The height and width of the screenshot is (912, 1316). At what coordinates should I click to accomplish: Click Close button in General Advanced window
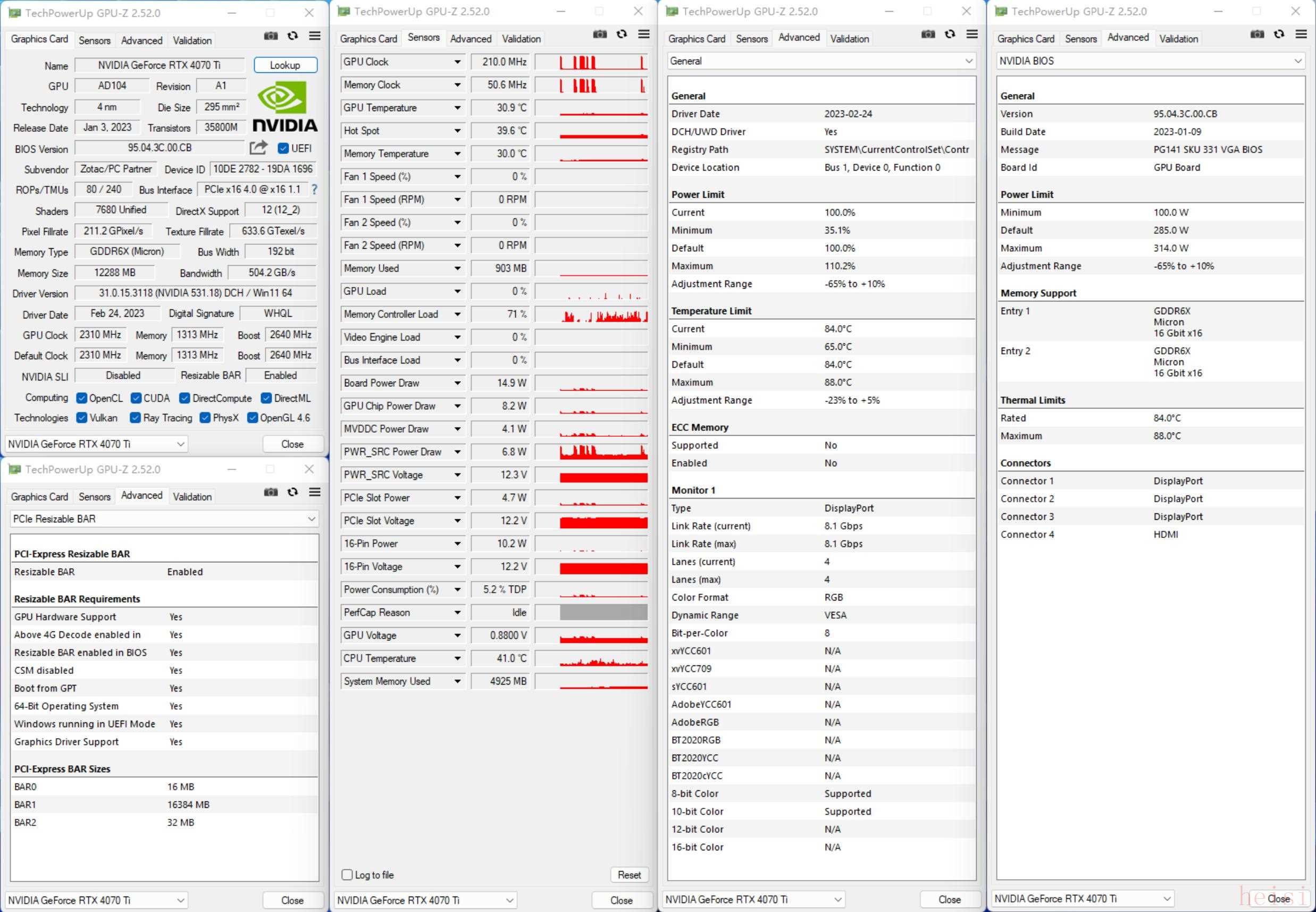click(x=950, y=899)
